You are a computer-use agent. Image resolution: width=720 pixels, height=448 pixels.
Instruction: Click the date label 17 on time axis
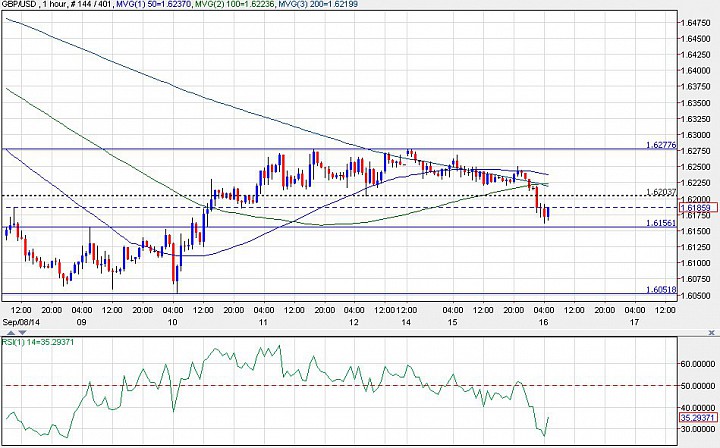(x=634, y=322)
